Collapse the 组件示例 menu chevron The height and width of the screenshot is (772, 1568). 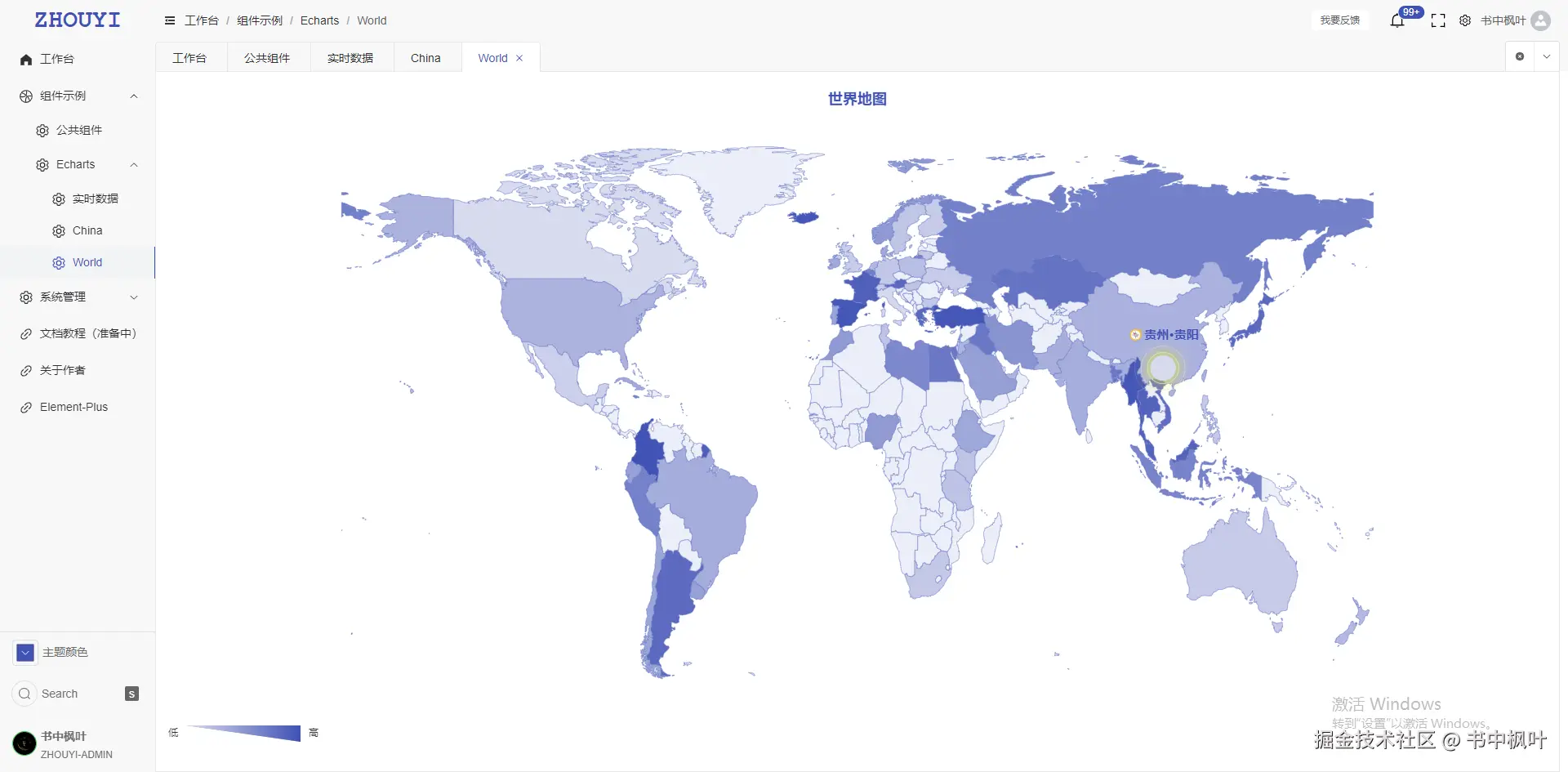tap(134, 96)
